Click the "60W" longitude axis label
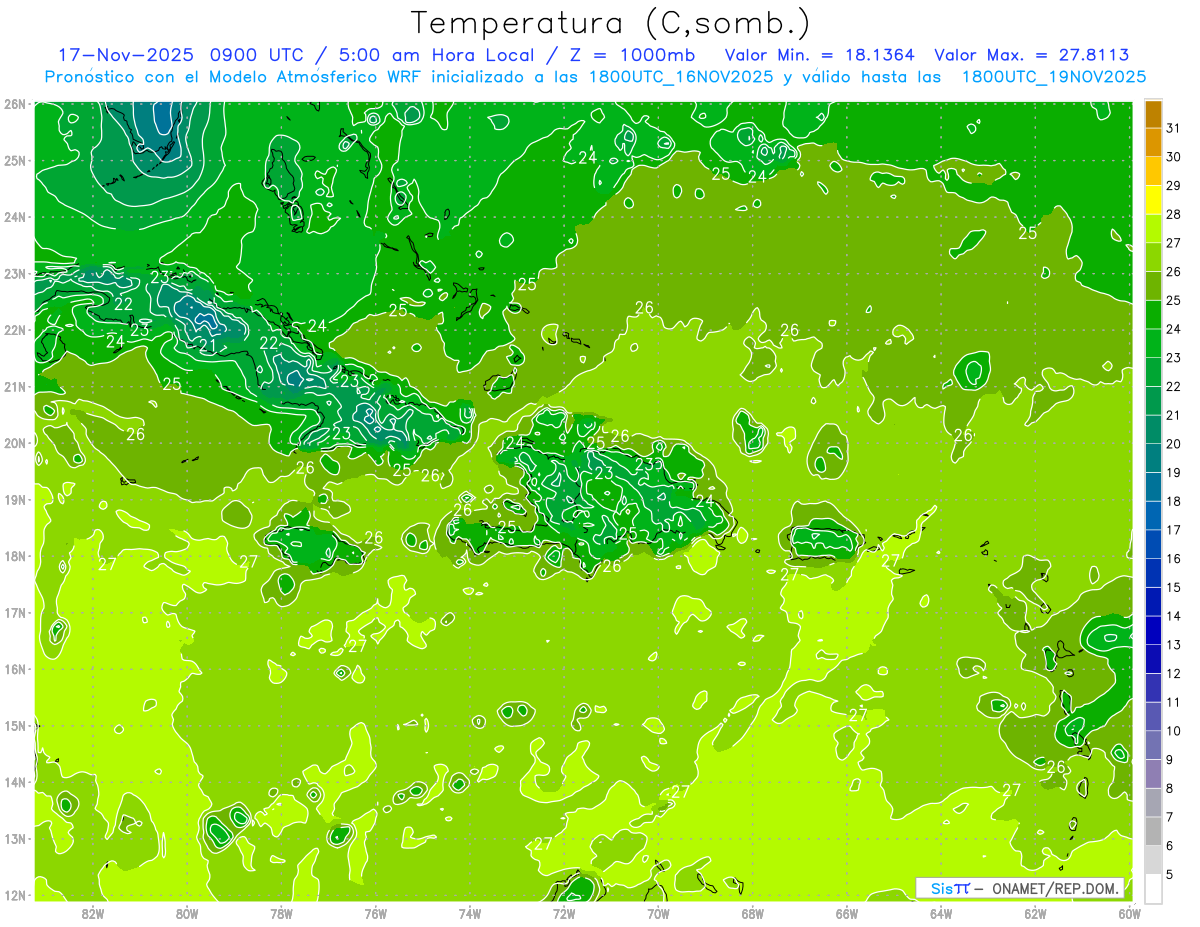 point(1129,913)
